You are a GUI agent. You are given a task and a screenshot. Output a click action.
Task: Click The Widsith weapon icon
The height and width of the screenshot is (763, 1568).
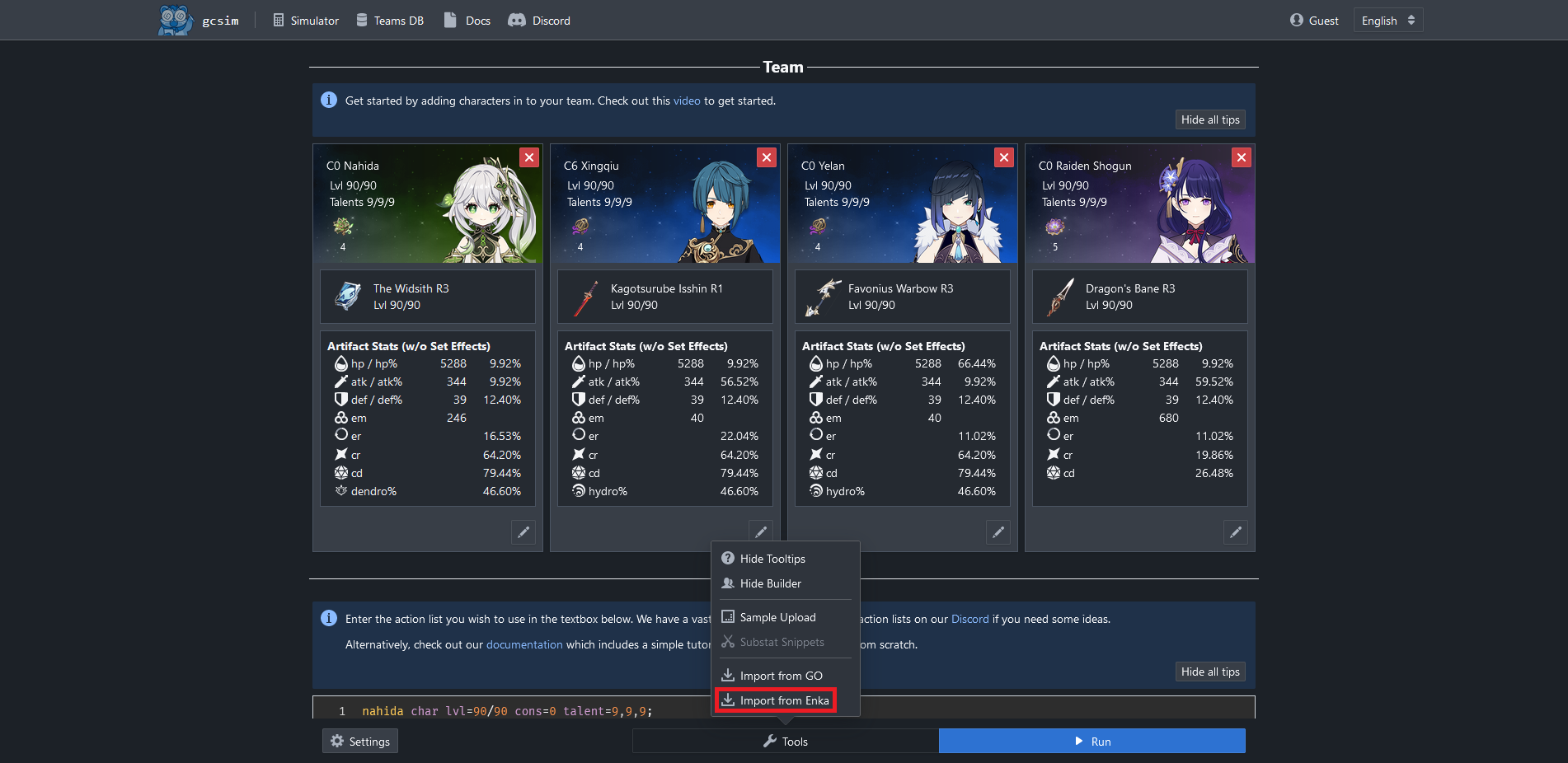(348, 297)
